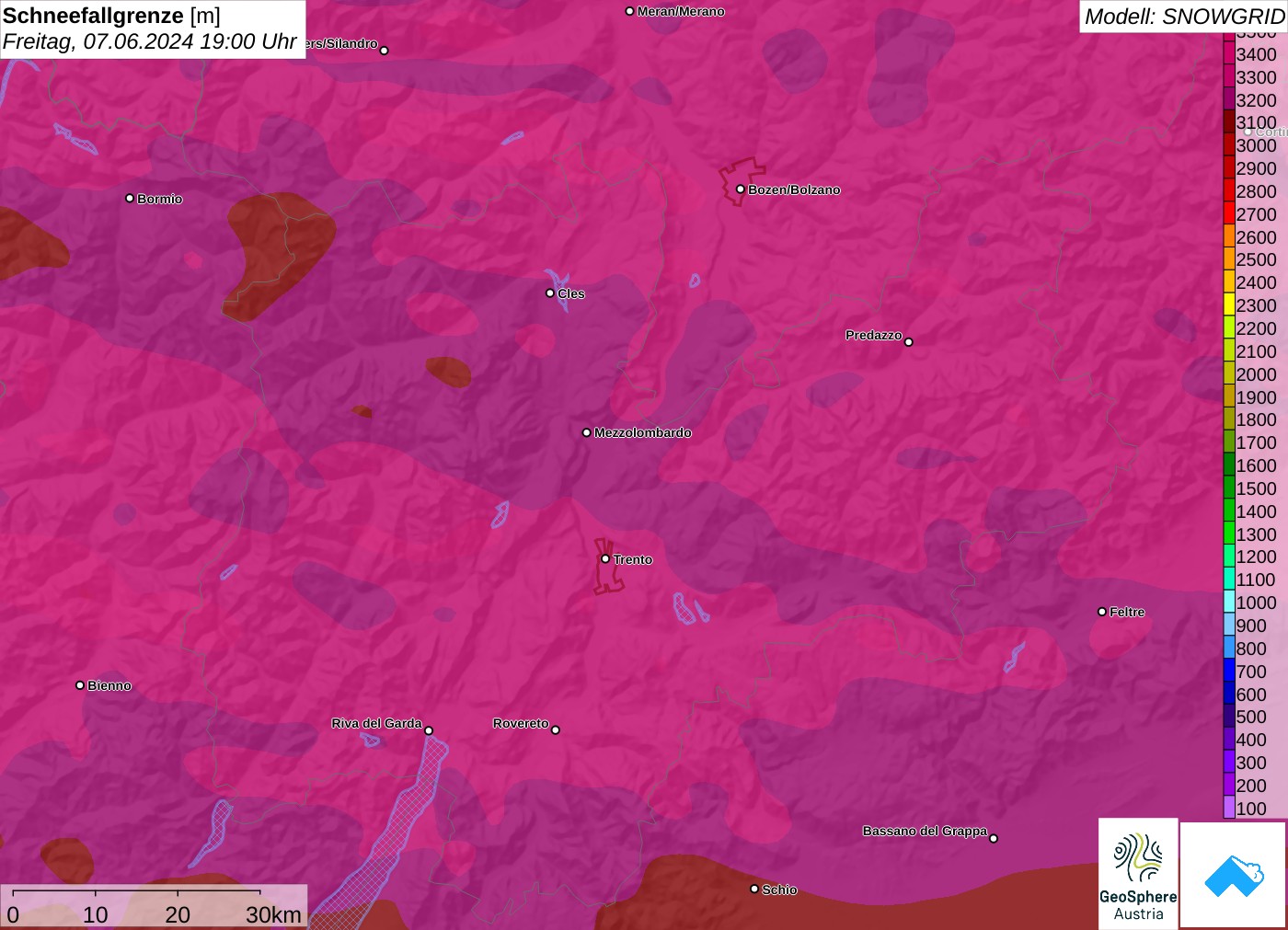
Task: Click the Trento label text
Action: (x=633, y=559)
